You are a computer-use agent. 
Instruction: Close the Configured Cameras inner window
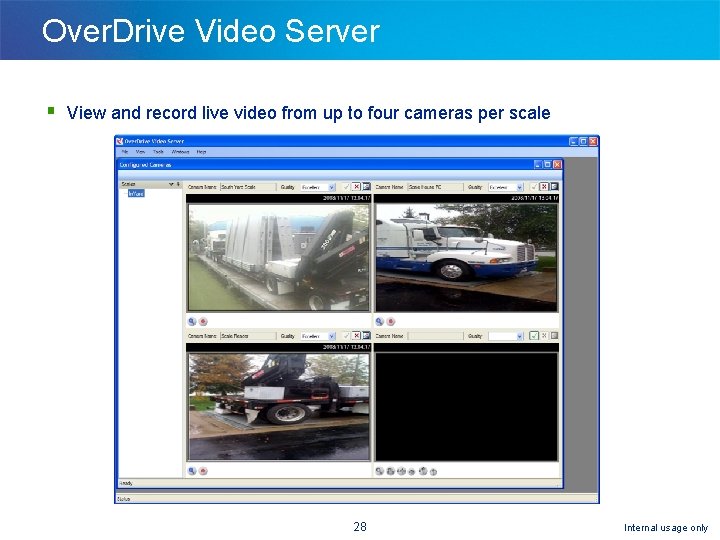[x=557, y=164]
